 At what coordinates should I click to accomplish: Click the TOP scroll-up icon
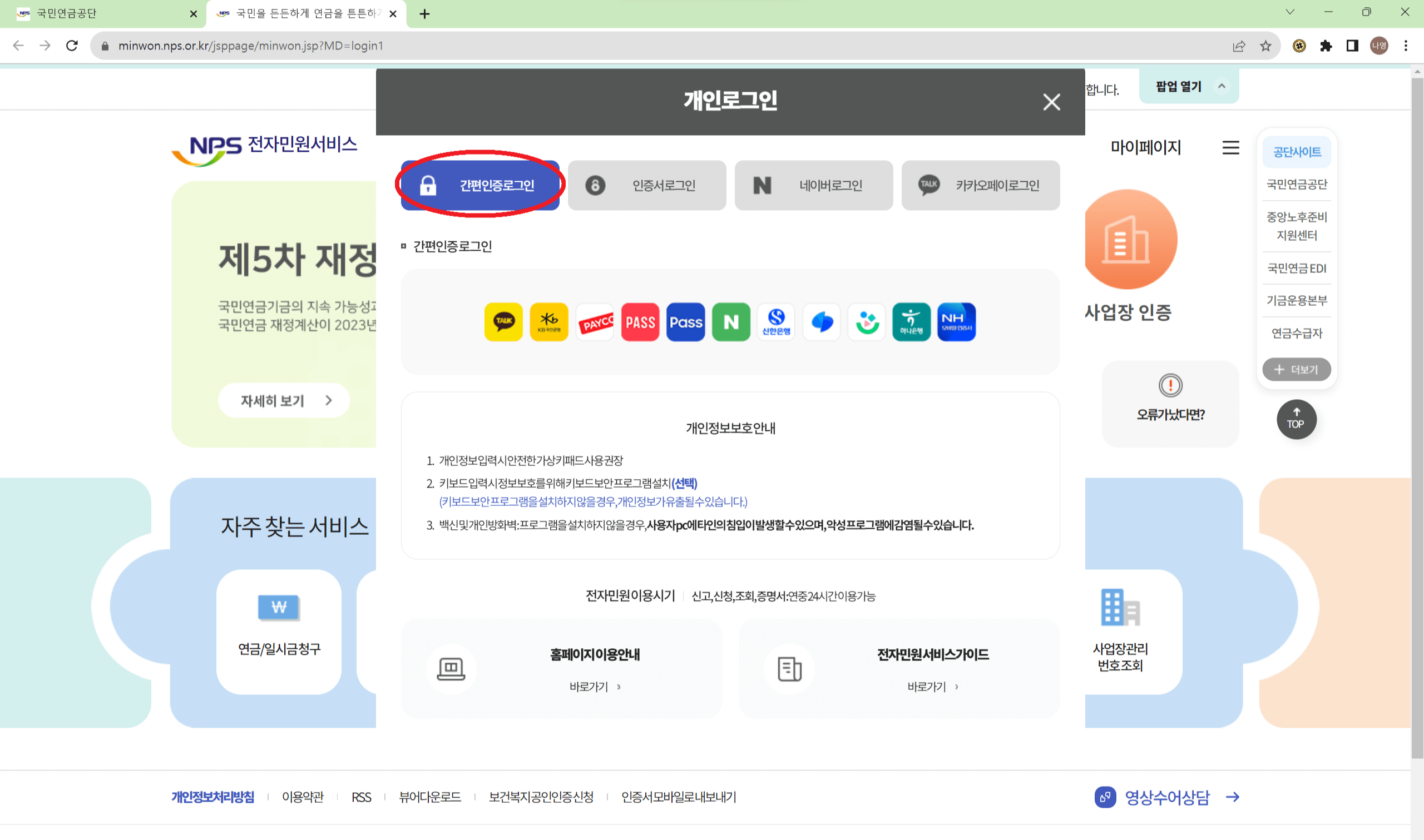point(1296,419)
